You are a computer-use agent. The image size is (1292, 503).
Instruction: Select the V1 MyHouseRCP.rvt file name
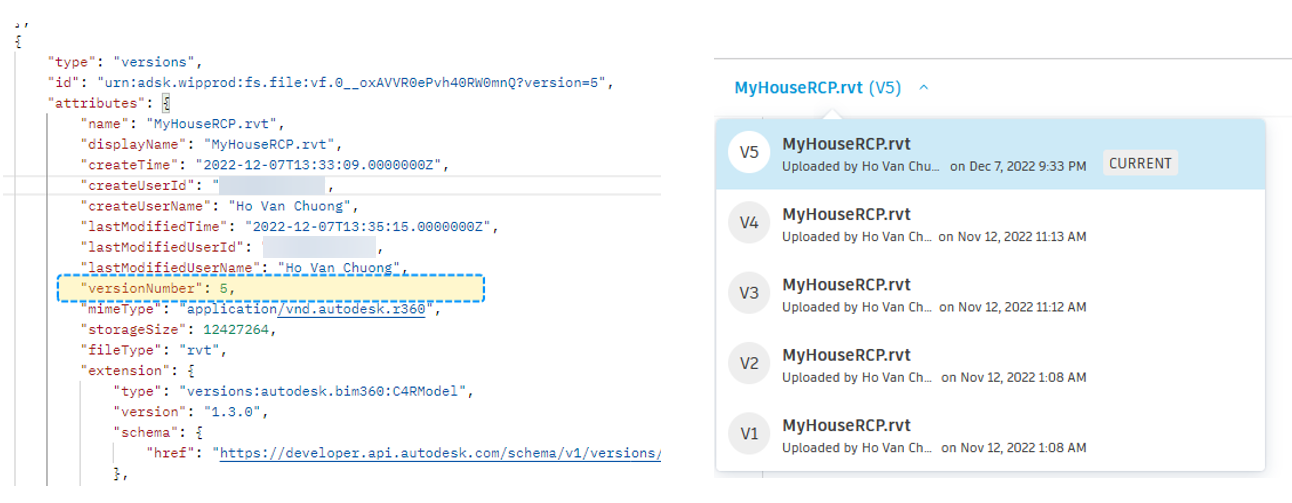click(846, 425)
